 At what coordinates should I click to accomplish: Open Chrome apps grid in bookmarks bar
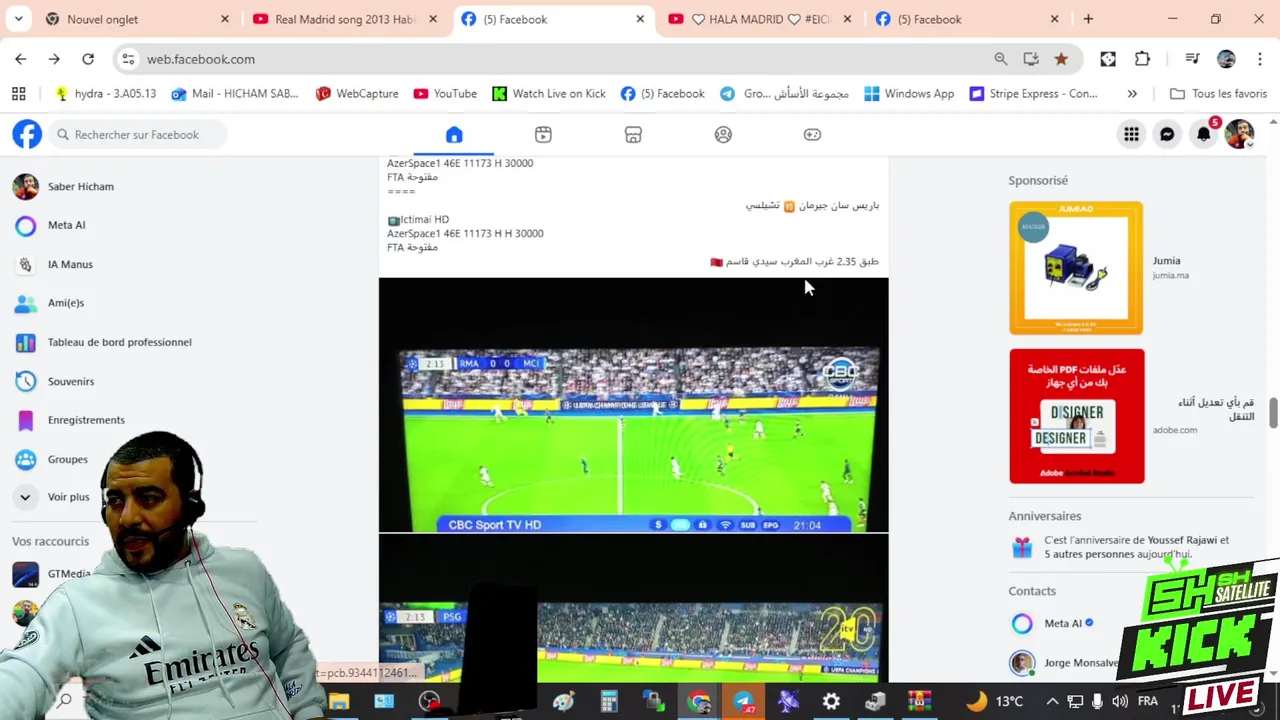point(19,93)
